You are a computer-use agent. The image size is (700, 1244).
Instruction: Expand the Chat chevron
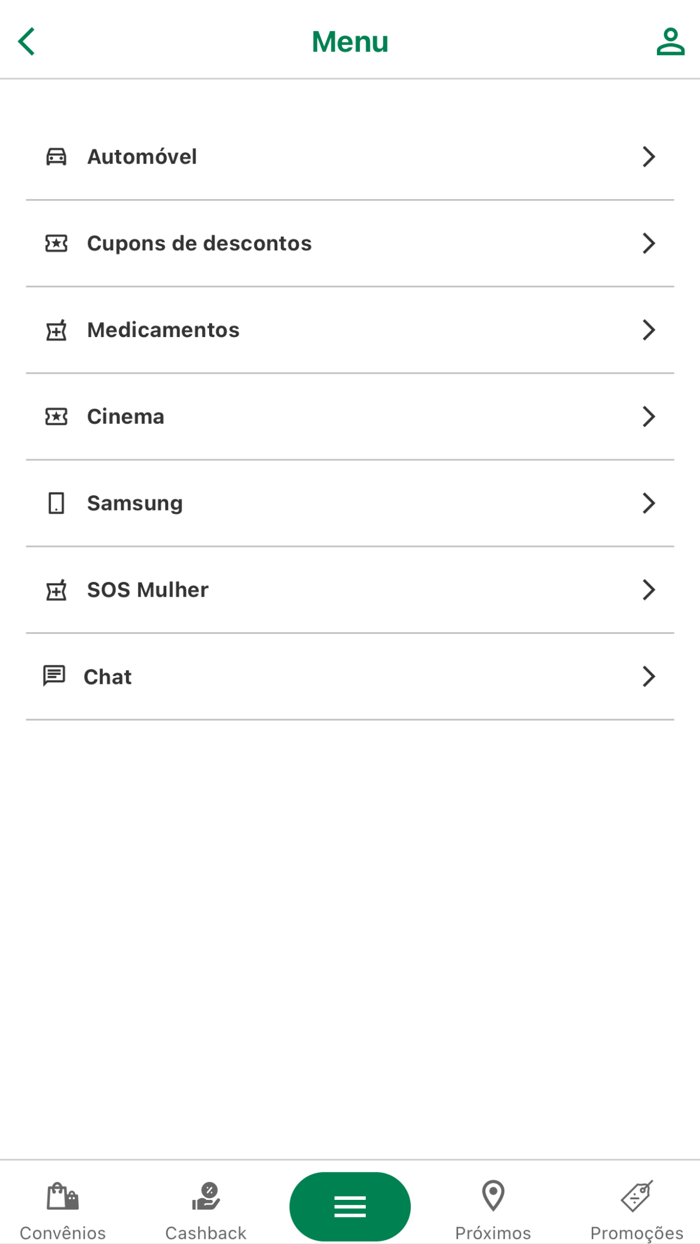point(649,676)
